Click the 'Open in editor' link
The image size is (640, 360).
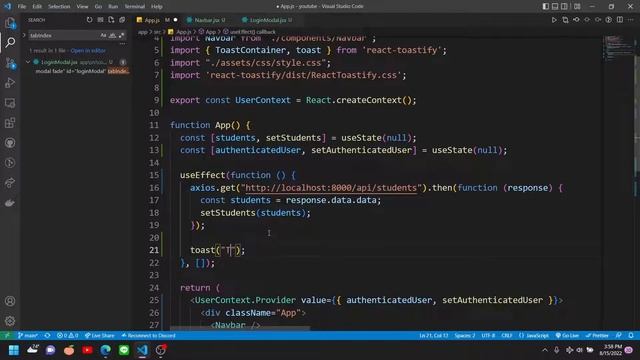[88, 51]
